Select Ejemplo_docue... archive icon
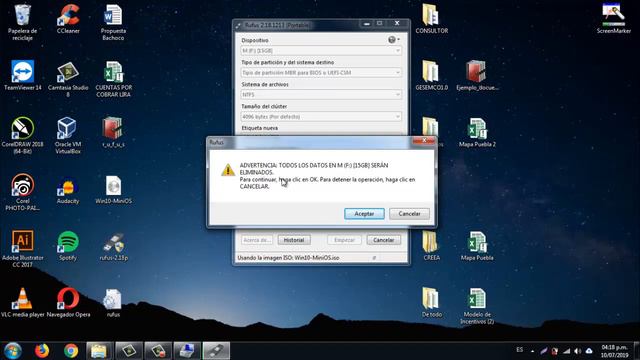 click(x=477, y=75)
